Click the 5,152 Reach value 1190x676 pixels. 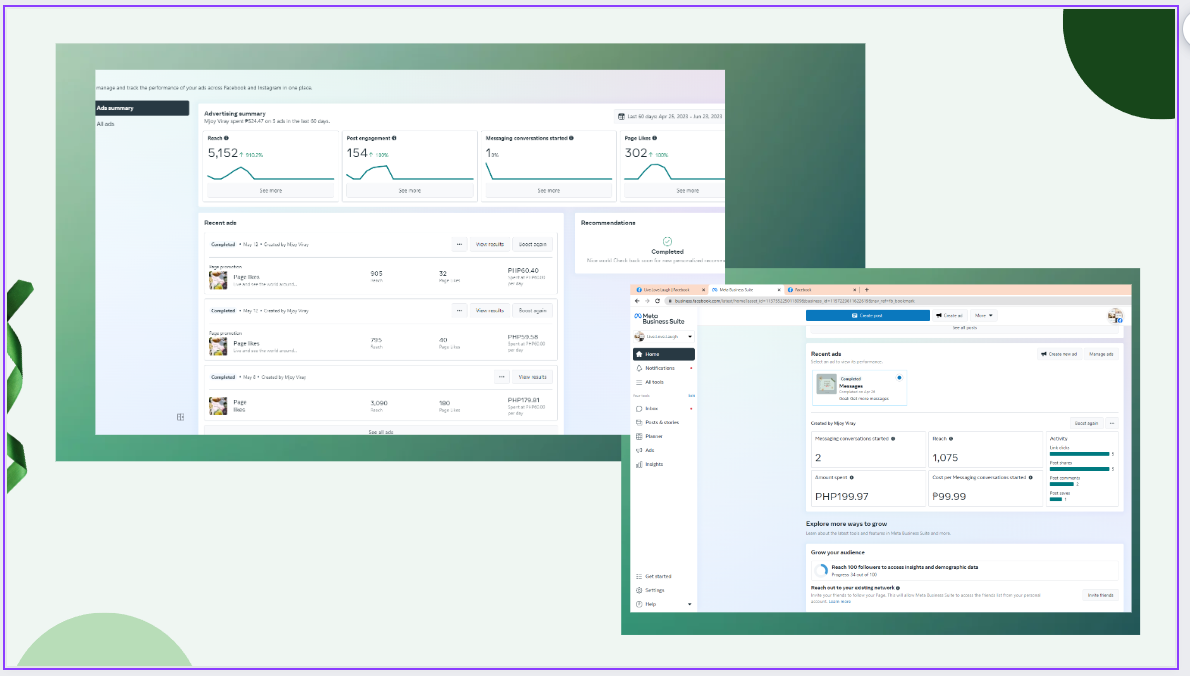(222, 152)
